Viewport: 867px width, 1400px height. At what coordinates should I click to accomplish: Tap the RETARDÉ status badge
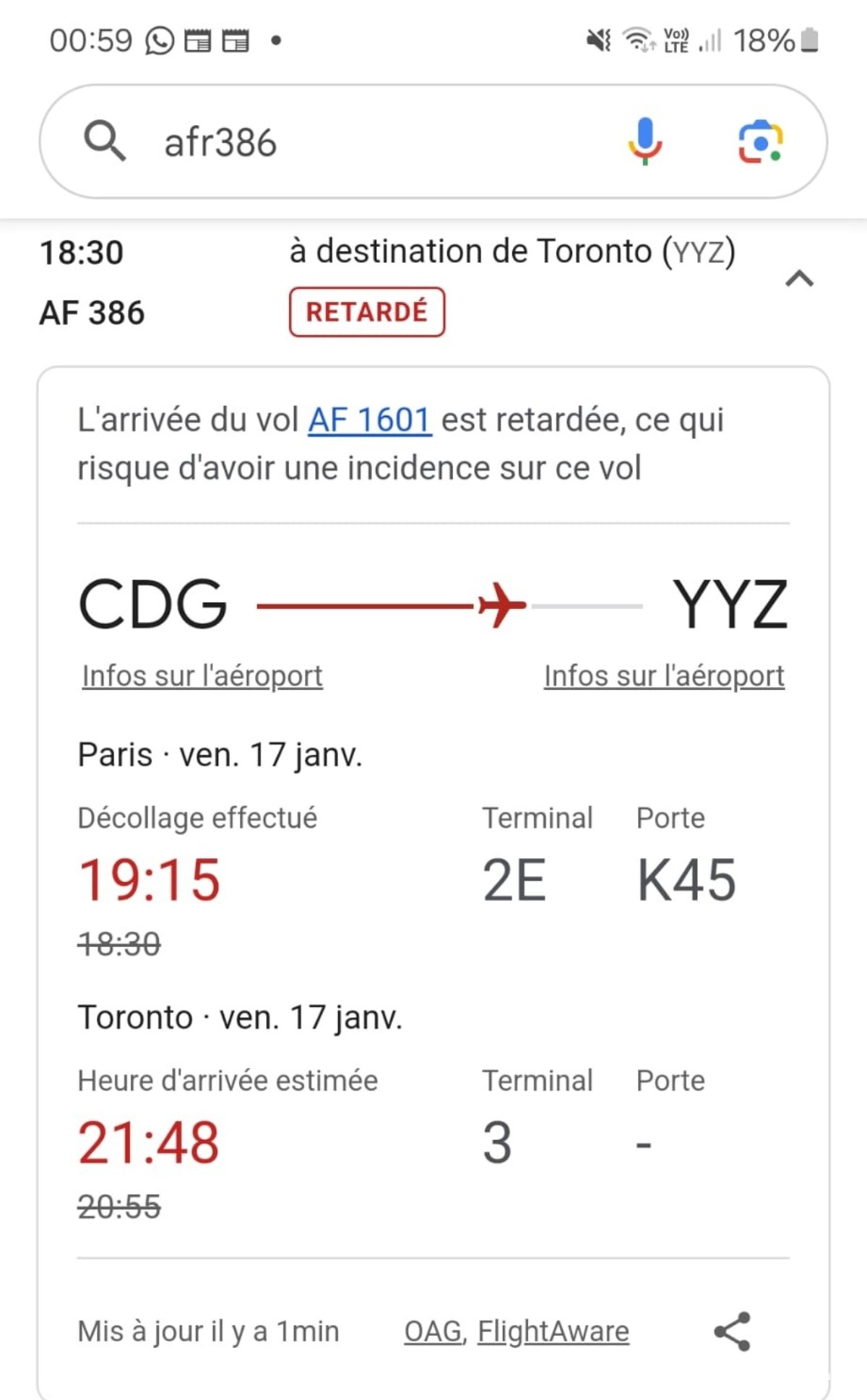[367, 312]
